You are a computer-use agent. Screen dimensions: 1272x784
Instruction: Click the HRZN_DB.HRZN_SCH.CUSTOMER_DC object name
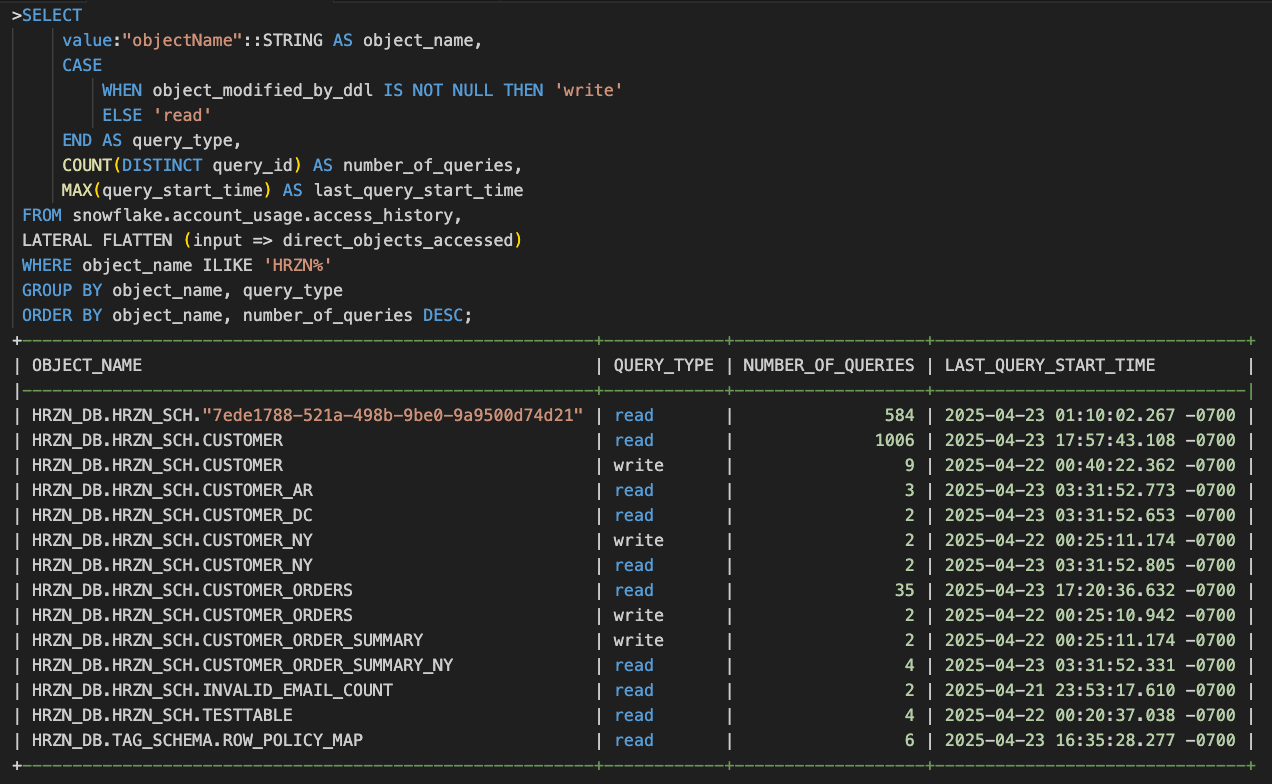[x=172, y=515]
